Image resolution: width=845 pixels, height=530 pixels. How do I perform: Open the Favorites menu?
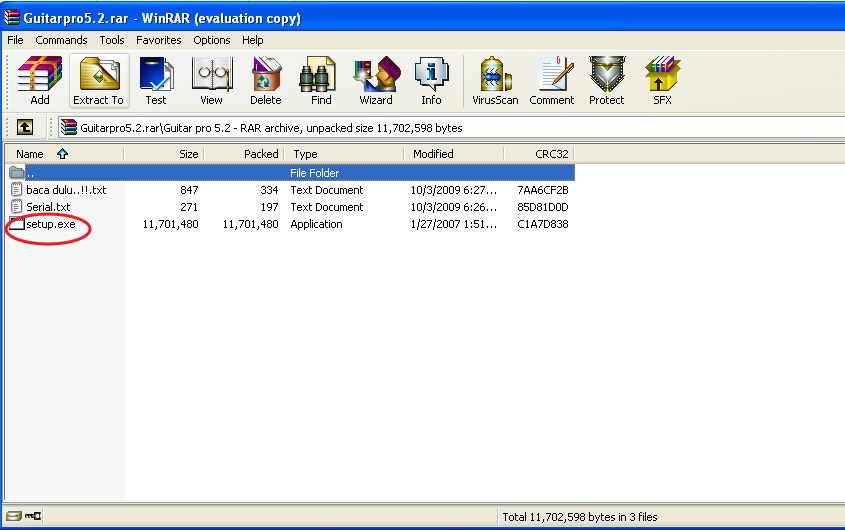click(158, 40)
